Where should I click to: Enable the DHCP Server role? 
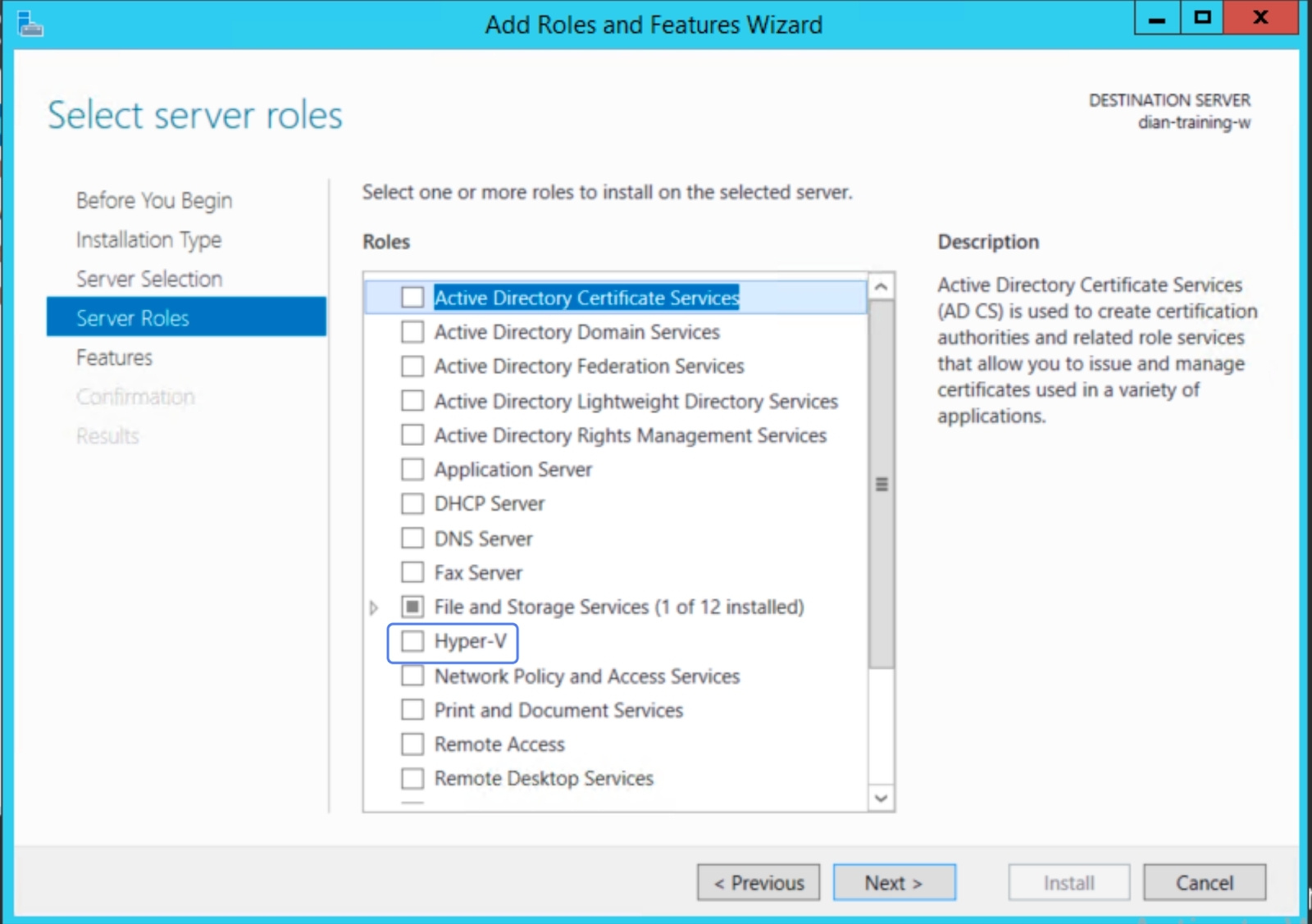(x=412, y=503)
